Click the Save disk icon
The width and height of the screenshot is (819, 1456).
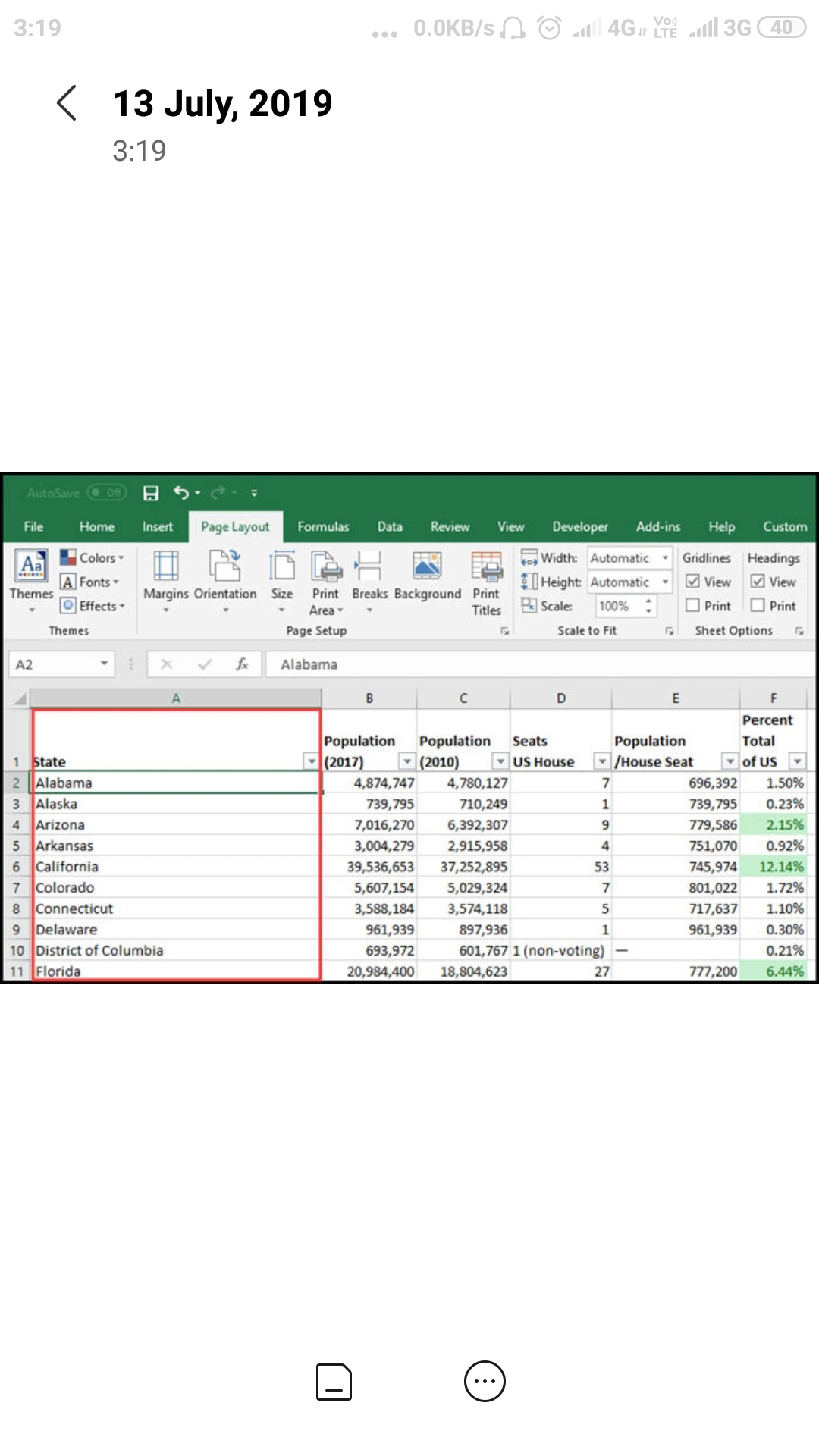coord(151,494)
